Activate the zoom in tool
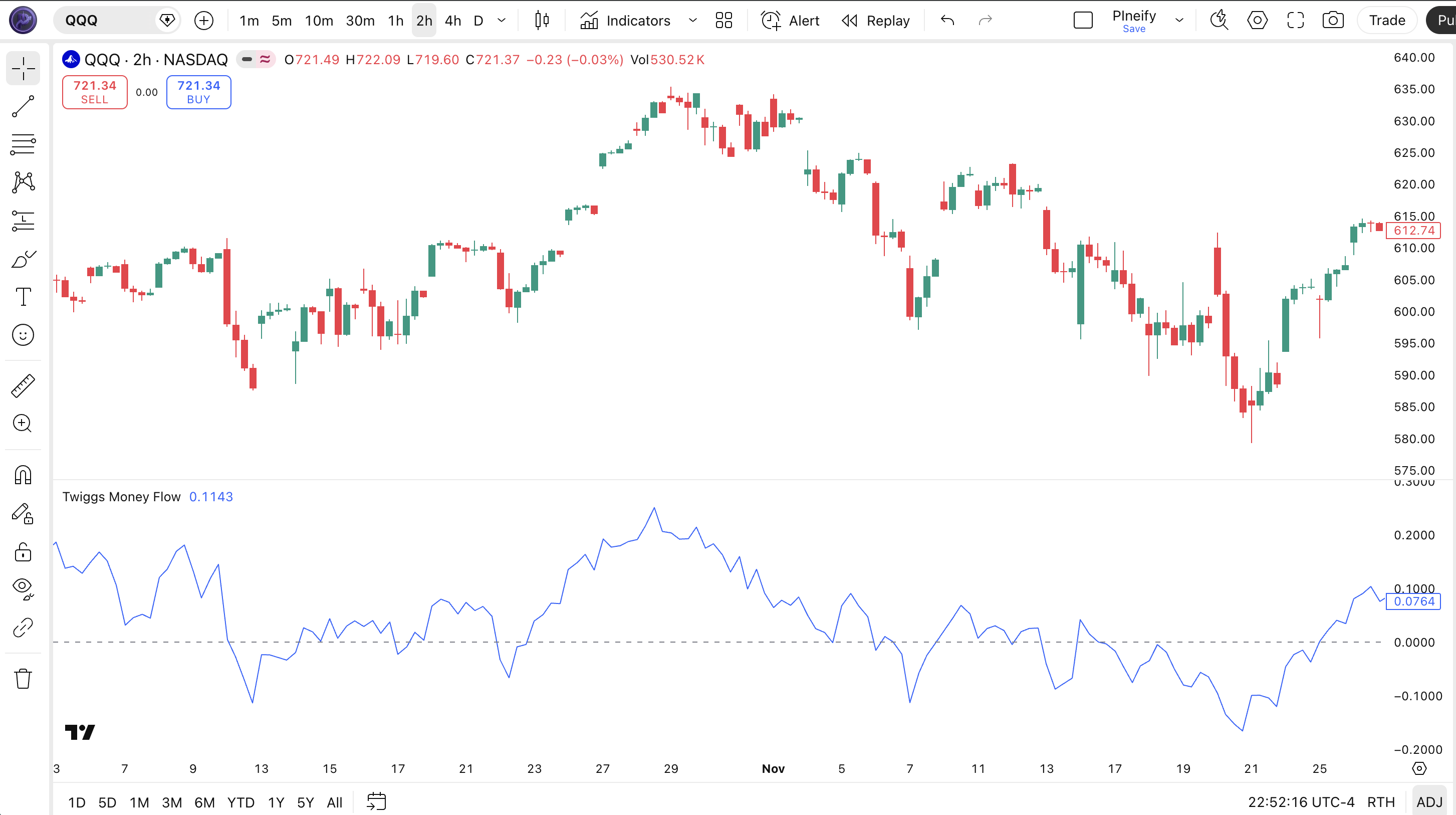The height and width of the screenshot is (815, 1456). point(23,424)
